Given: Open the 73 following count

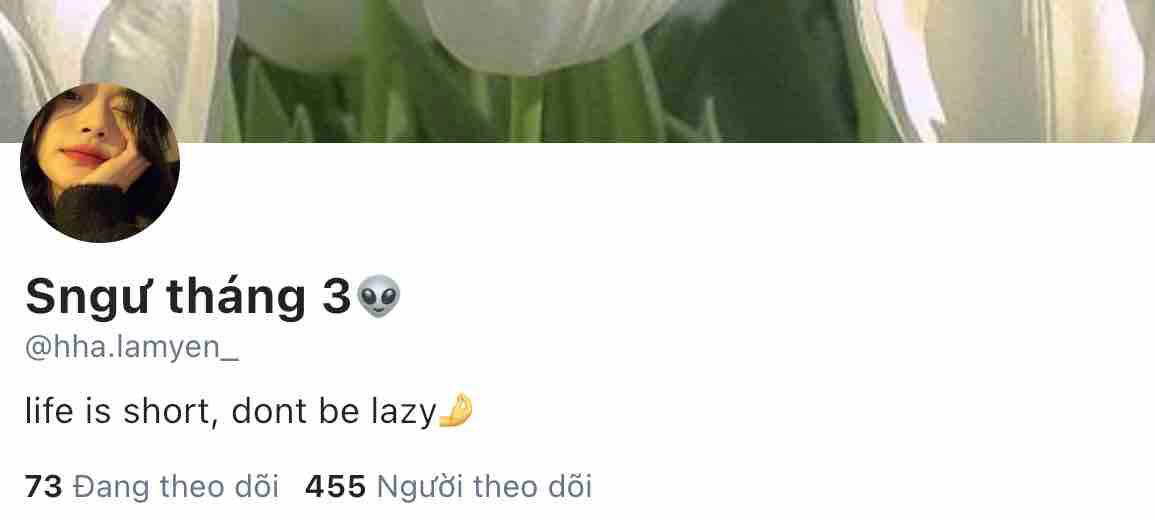Looking at the screenshot, I should point(43,487).
